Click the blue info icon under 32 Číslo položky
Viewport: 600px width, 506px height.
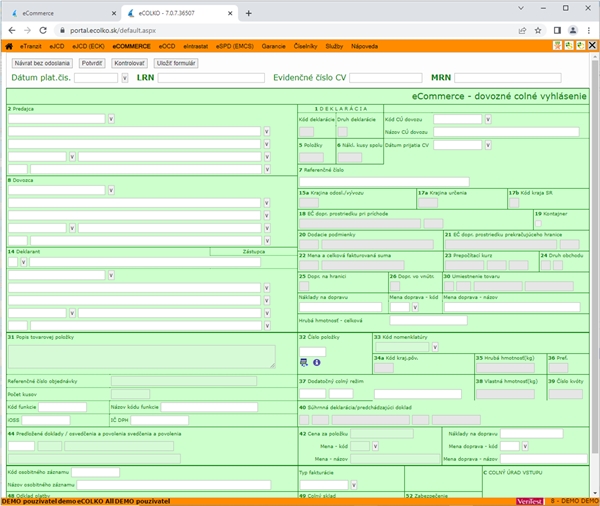point(316,362)
